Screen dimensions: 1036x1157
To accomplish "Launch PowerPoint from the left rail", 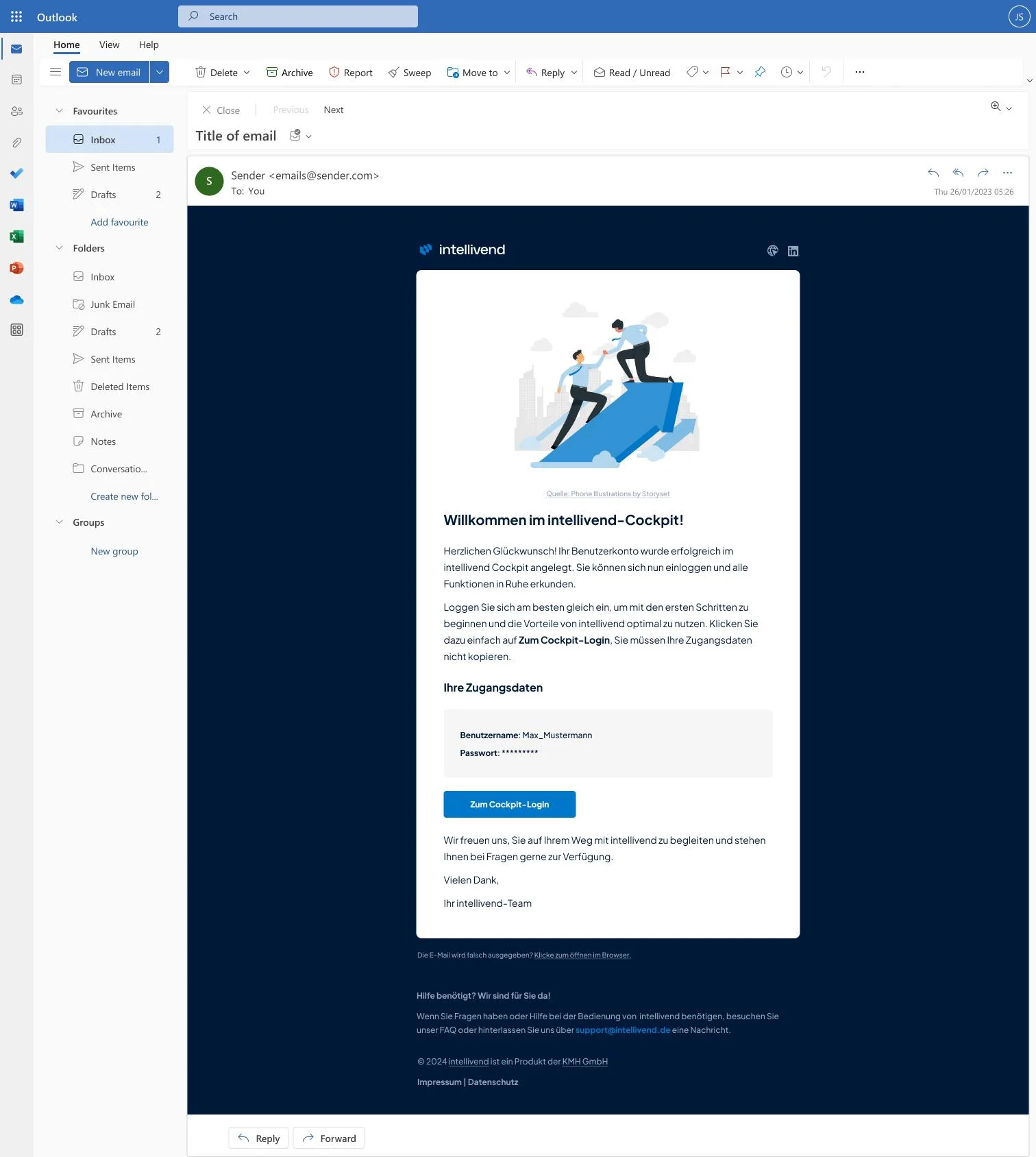I will click(x=16, y=268).
